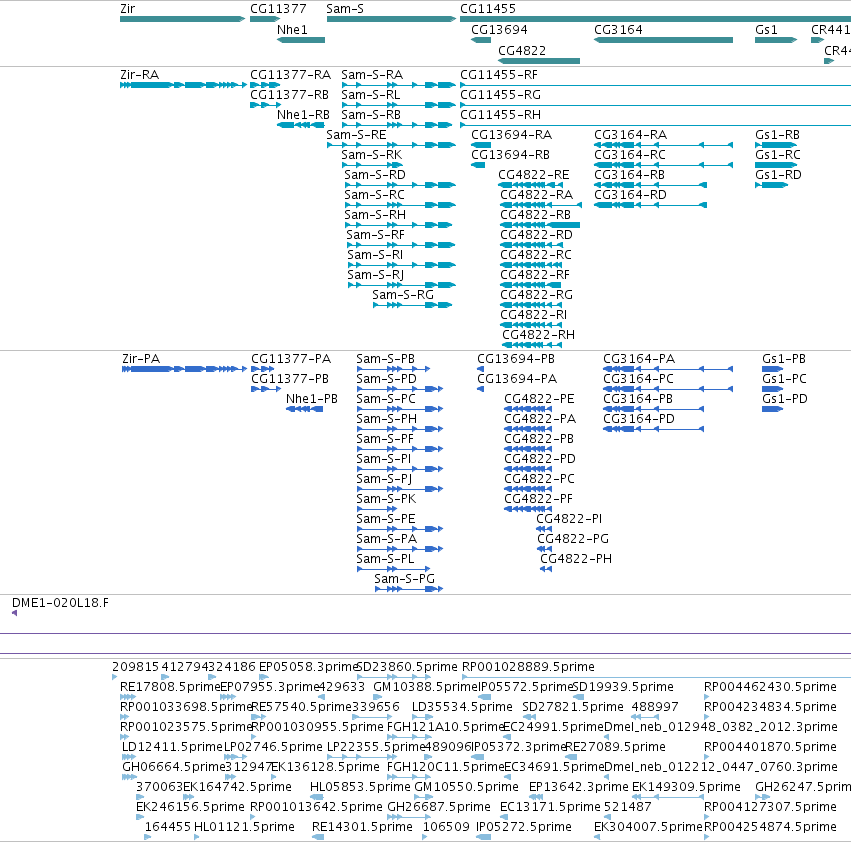Click EST EK304007.5prime
This screenshot has height=842, width=851.
[598, 837]
